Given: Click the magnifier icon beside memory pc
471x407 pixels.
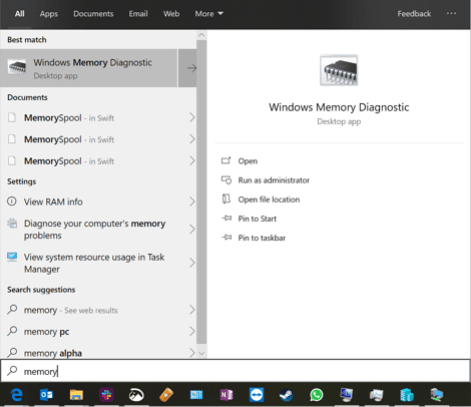Looking at the screenshot, I should 12,331.
